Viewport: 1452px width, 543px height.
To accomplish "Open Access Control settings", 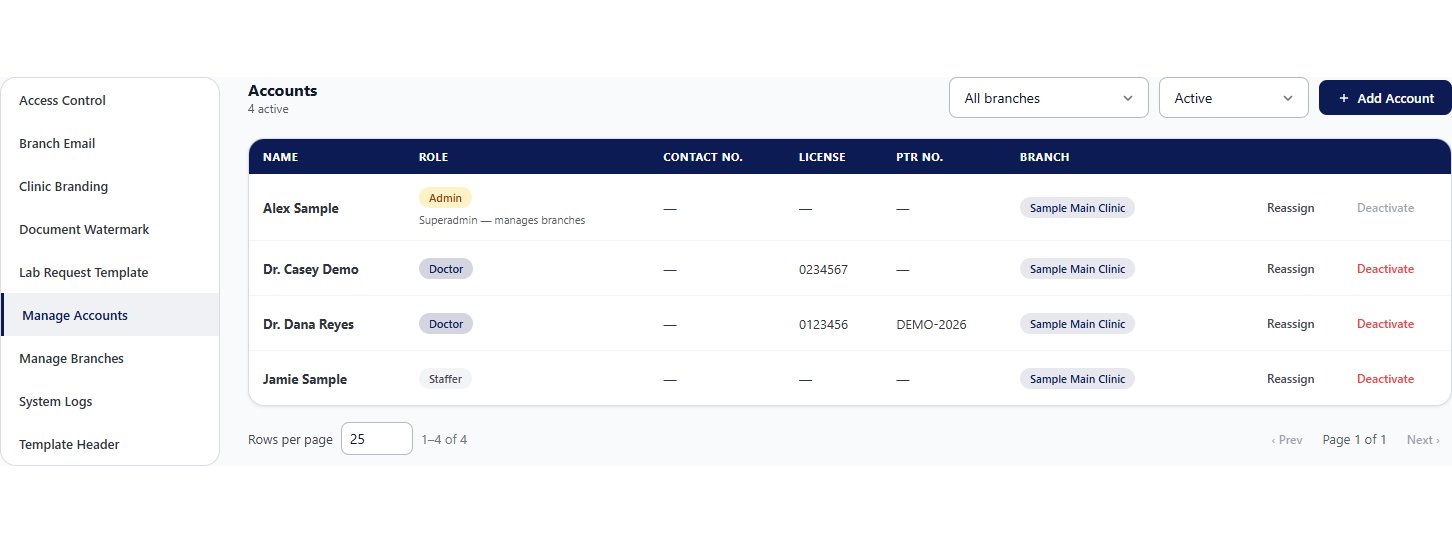I will tap(110, 100).
